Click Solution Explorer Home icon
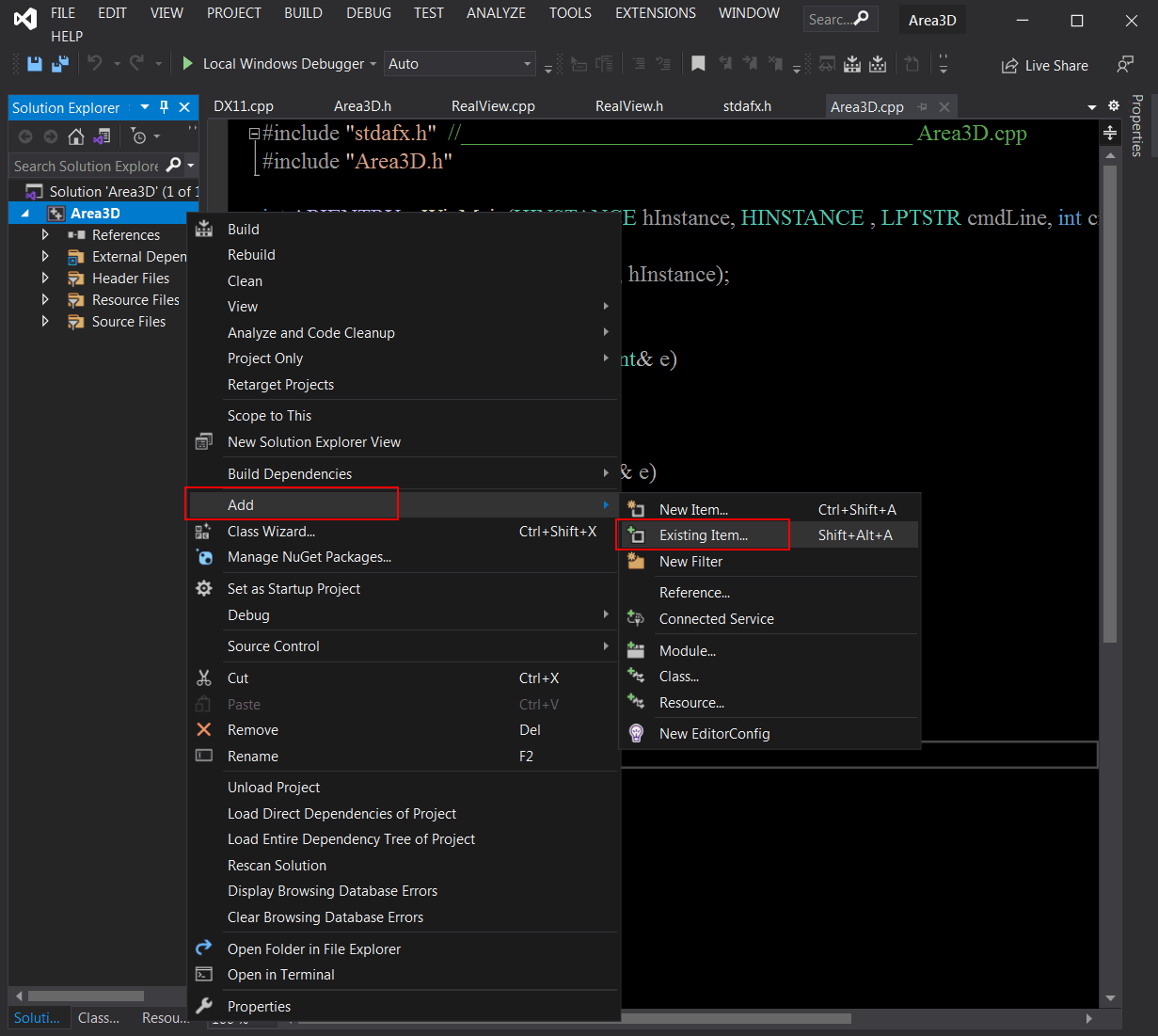Image resolution: width=1158 pixels, height=1036 pixels. click(x=76, y=136)
